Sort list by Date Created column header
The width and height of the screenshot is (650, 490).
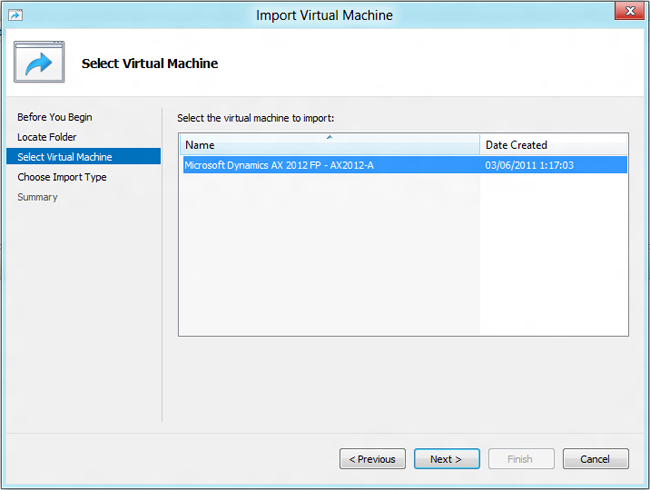tap(553, 145)
